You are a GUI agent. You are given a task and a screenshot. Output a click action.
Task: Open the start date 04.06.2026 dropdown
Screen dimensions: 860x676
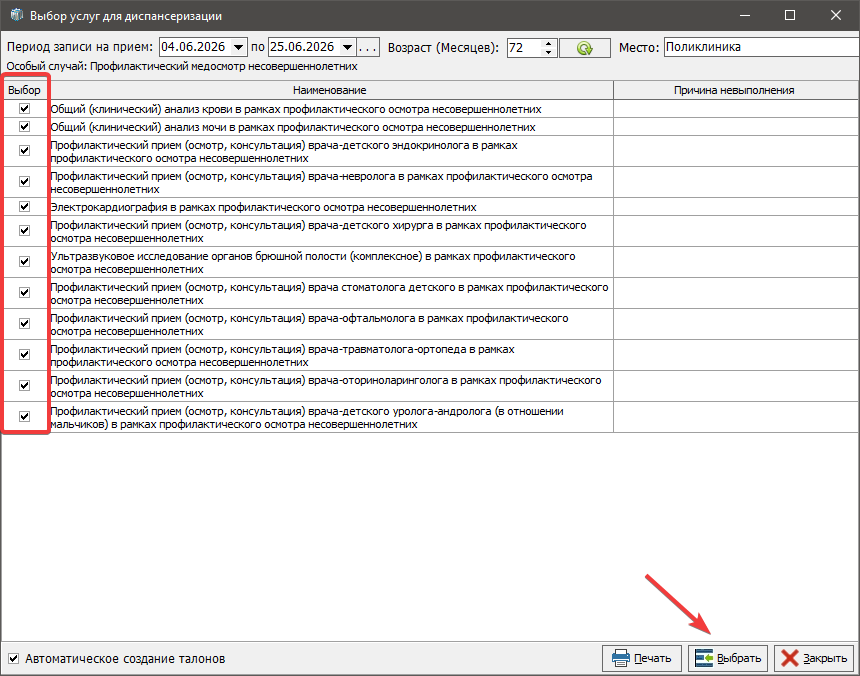pyautogui.click(x=238, y=48)
